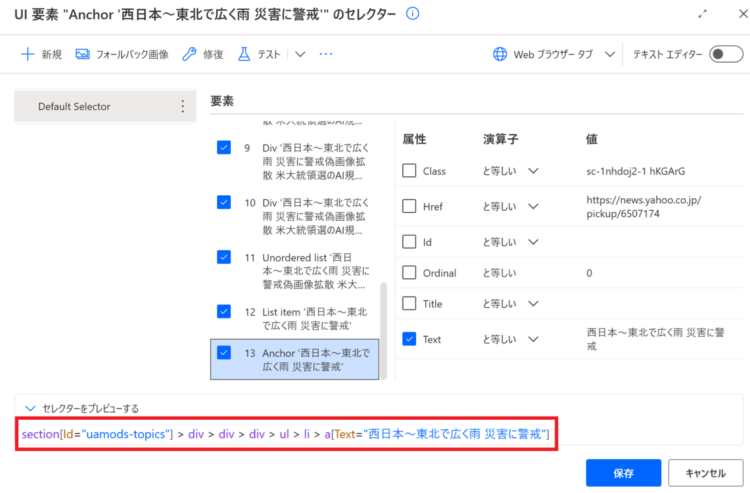Click the テスト label in the toolbar
The height and width of the screenshot is (493, 750).
coord(269,55)
